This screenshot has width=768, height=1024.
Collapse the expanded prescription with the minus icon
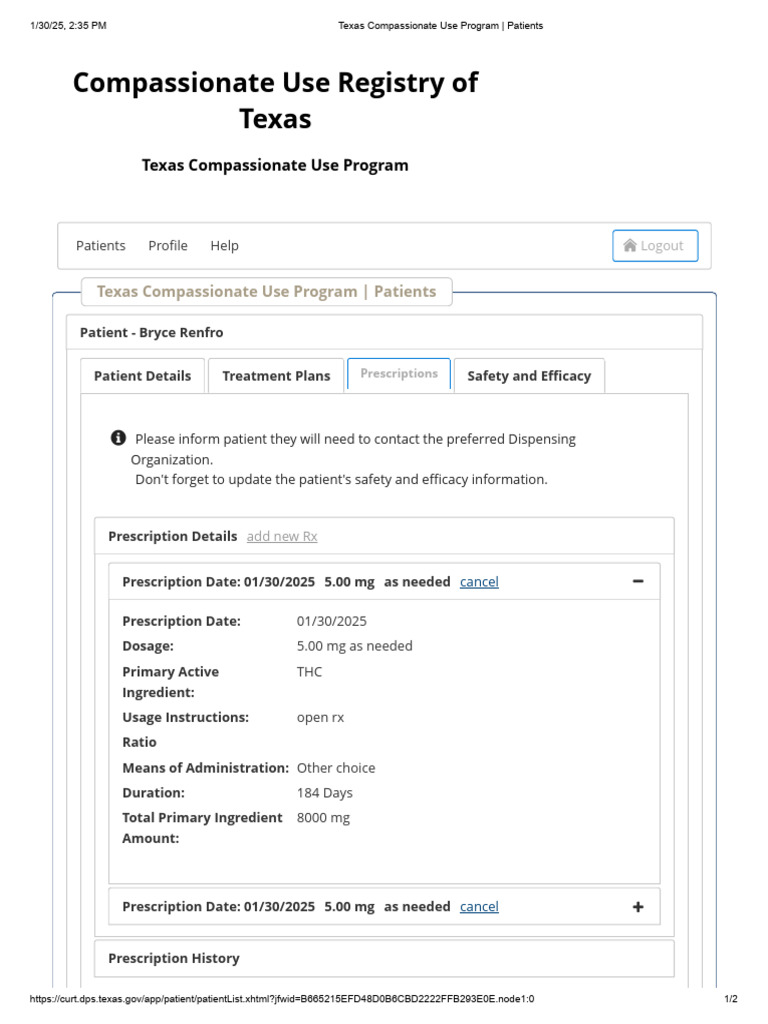point(638,581)
